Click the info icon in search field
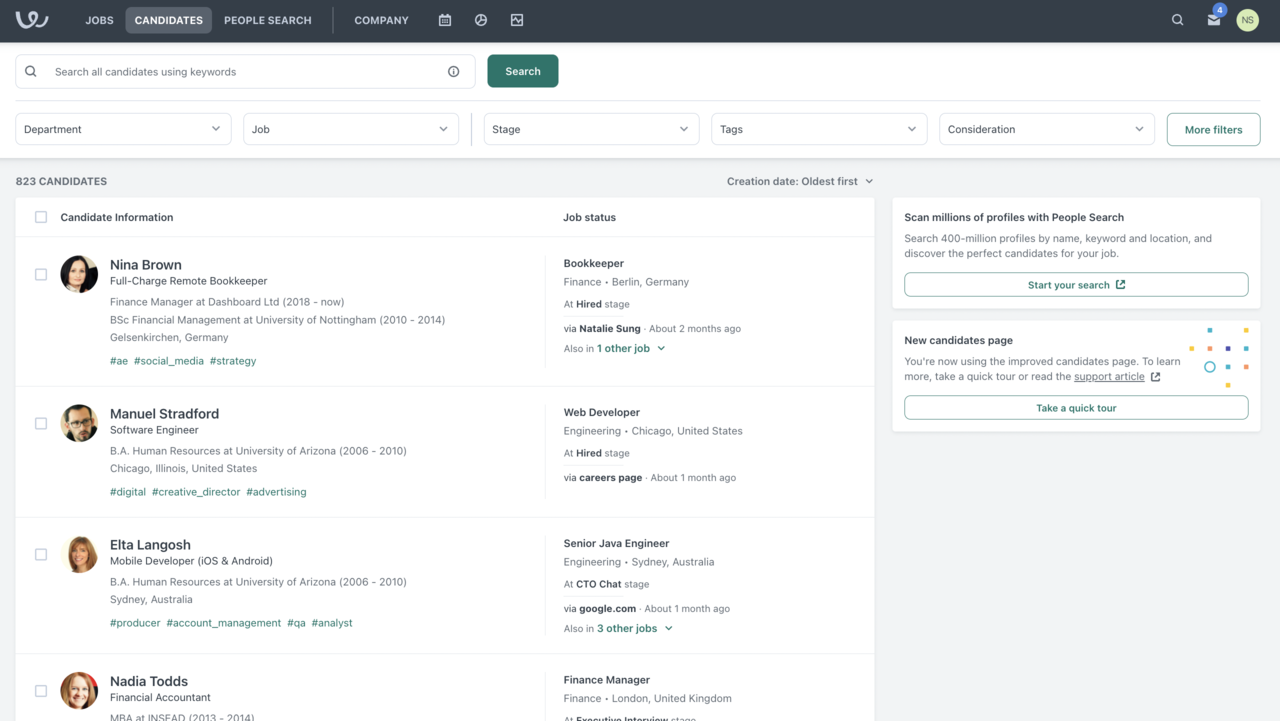 click(454, 72)
